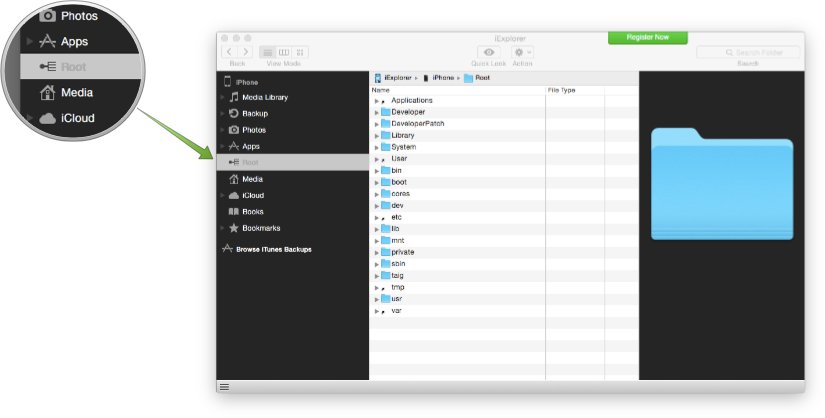
Task: Click the Bookmarks star icon
Action: (234, 228)
